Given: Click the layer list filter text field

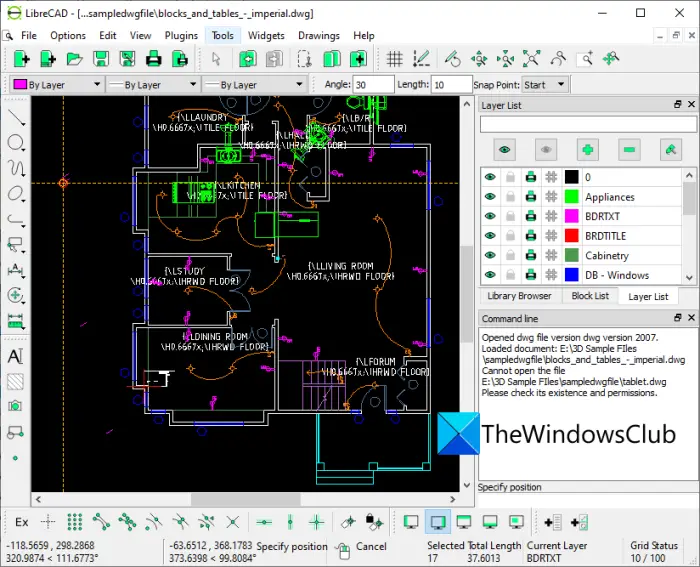Looking at the screenshot, I should tap(588, 125).
